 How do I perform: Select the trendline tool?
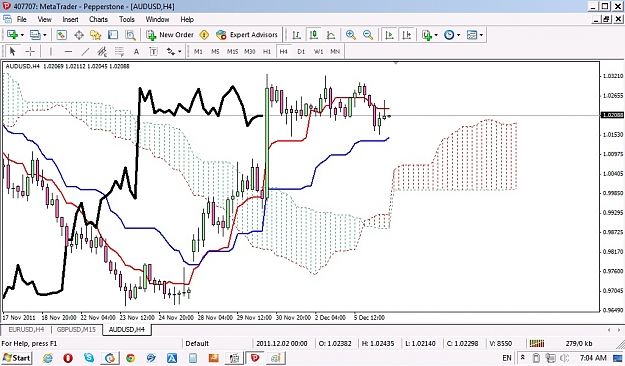click(x=85, y=51)
